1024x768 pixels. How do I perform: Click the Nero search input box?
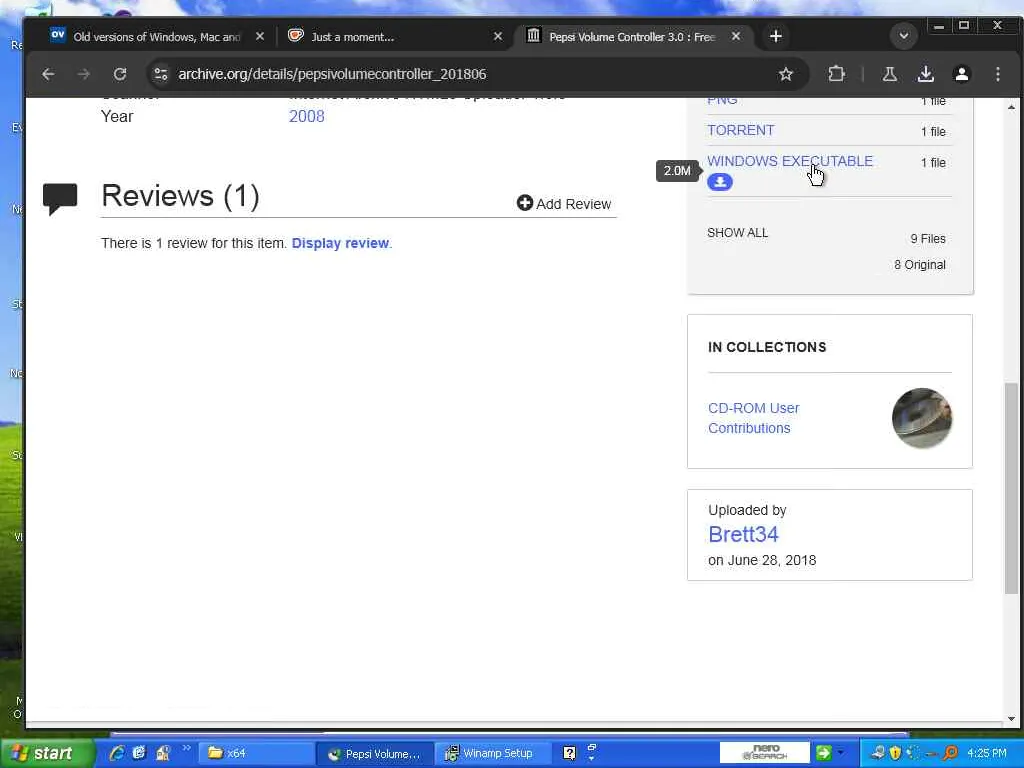click(765, 753)
